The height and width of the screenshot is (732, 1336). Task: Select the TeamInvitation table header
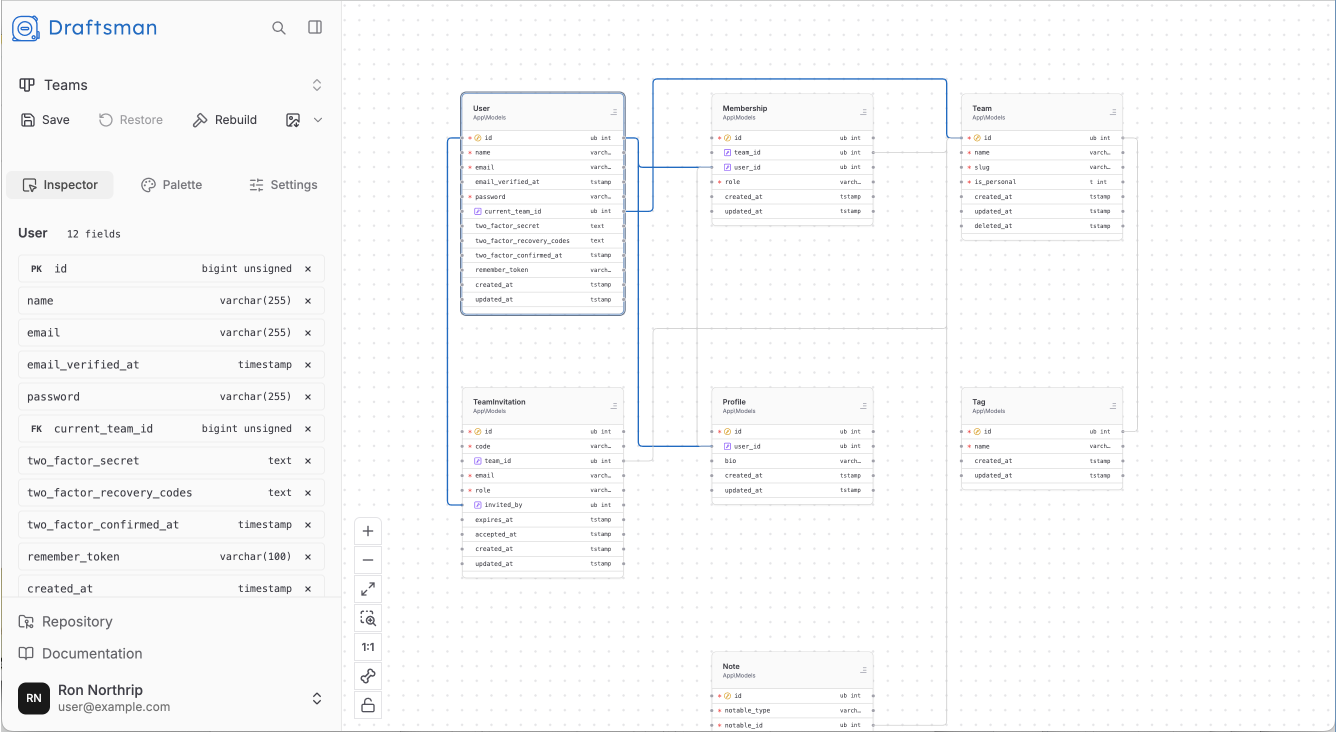[x=543, y=406]
